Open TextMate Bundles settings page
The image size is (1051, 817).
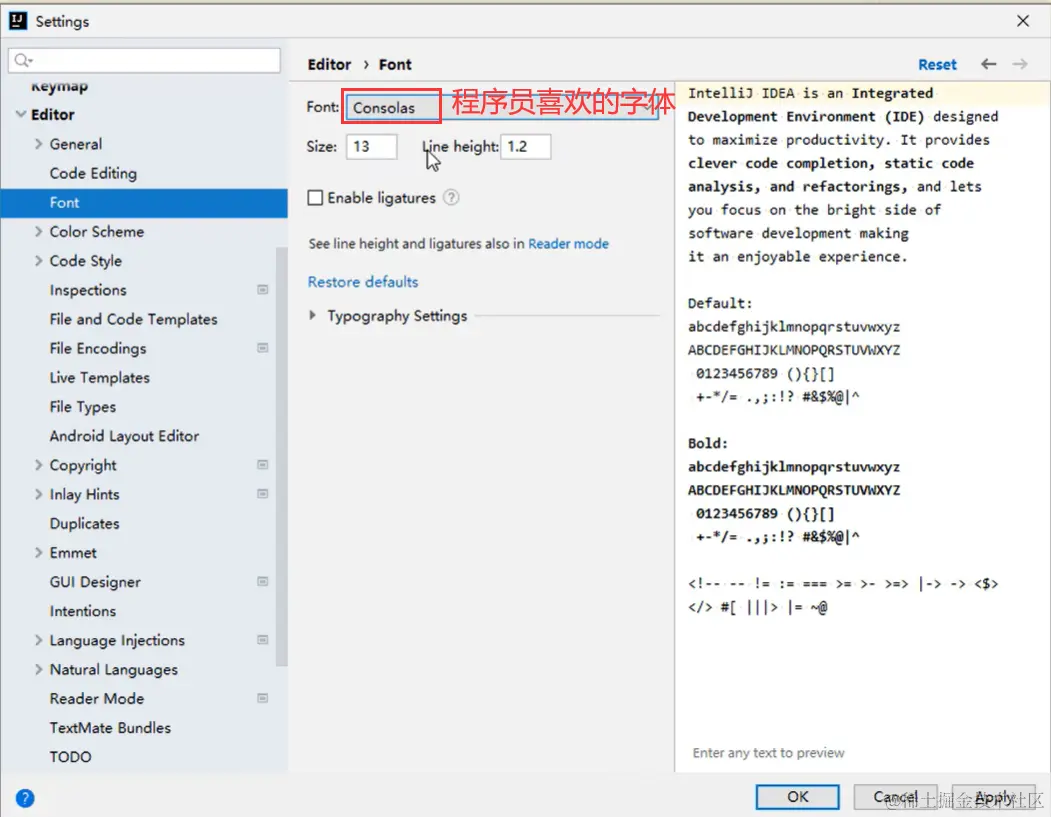(110, 727)
